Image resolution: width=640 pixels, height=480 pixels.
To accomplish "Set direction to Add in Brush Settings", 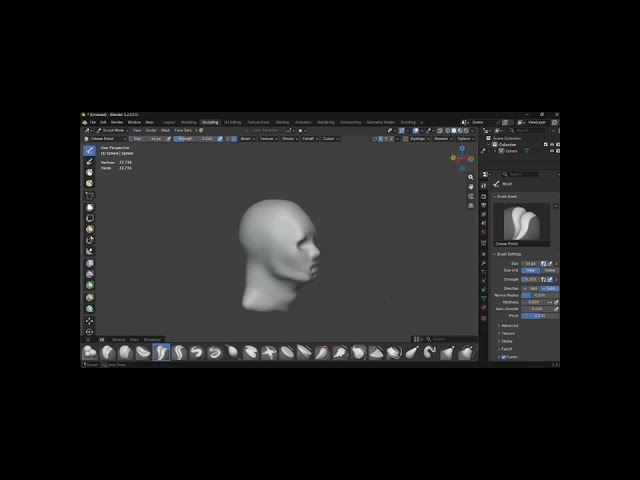I will coord(531,288).
